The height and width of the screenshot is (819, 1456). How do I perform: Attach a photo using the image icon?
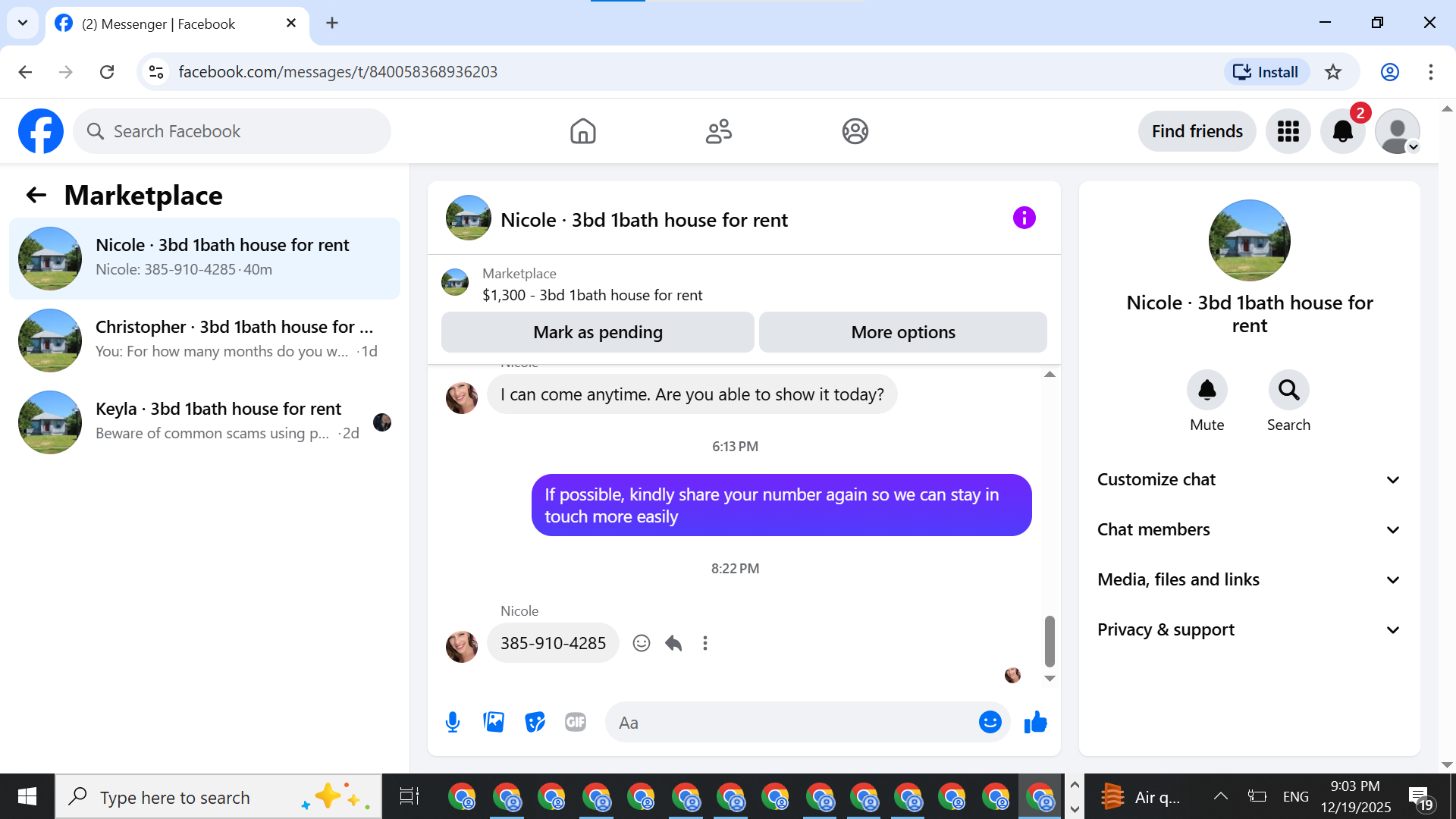[x=494, y=722]
